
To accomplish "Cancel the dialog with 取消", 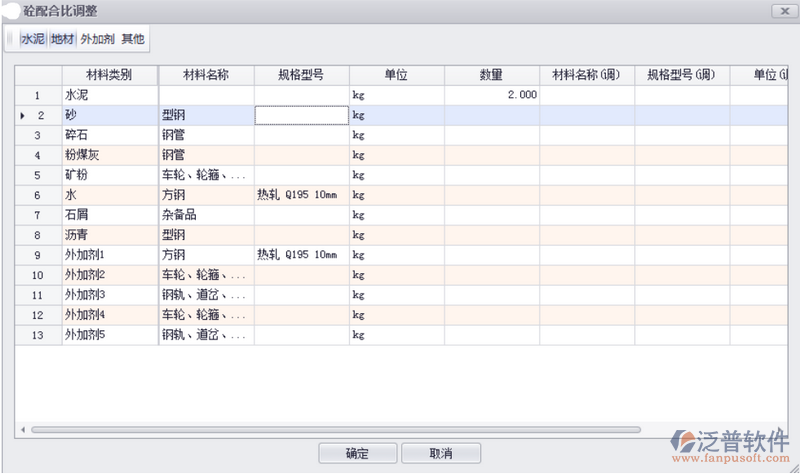I will click(441, 454).
